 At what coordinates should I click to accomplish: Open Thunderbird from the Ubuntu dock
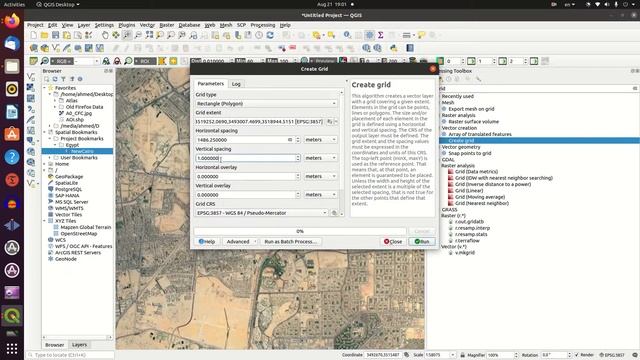[x=12, y=43]
